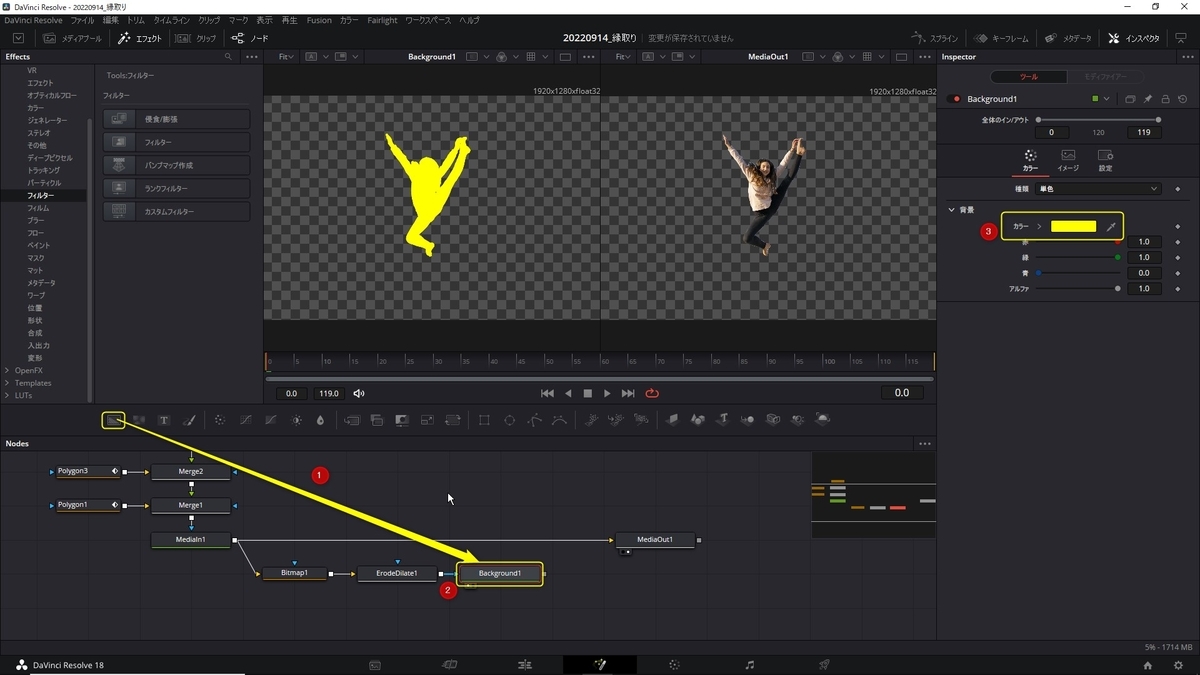This screenshot has height=675, width=1200.
Task: Select the Rectangle mask tool
Action: [484, 420]
